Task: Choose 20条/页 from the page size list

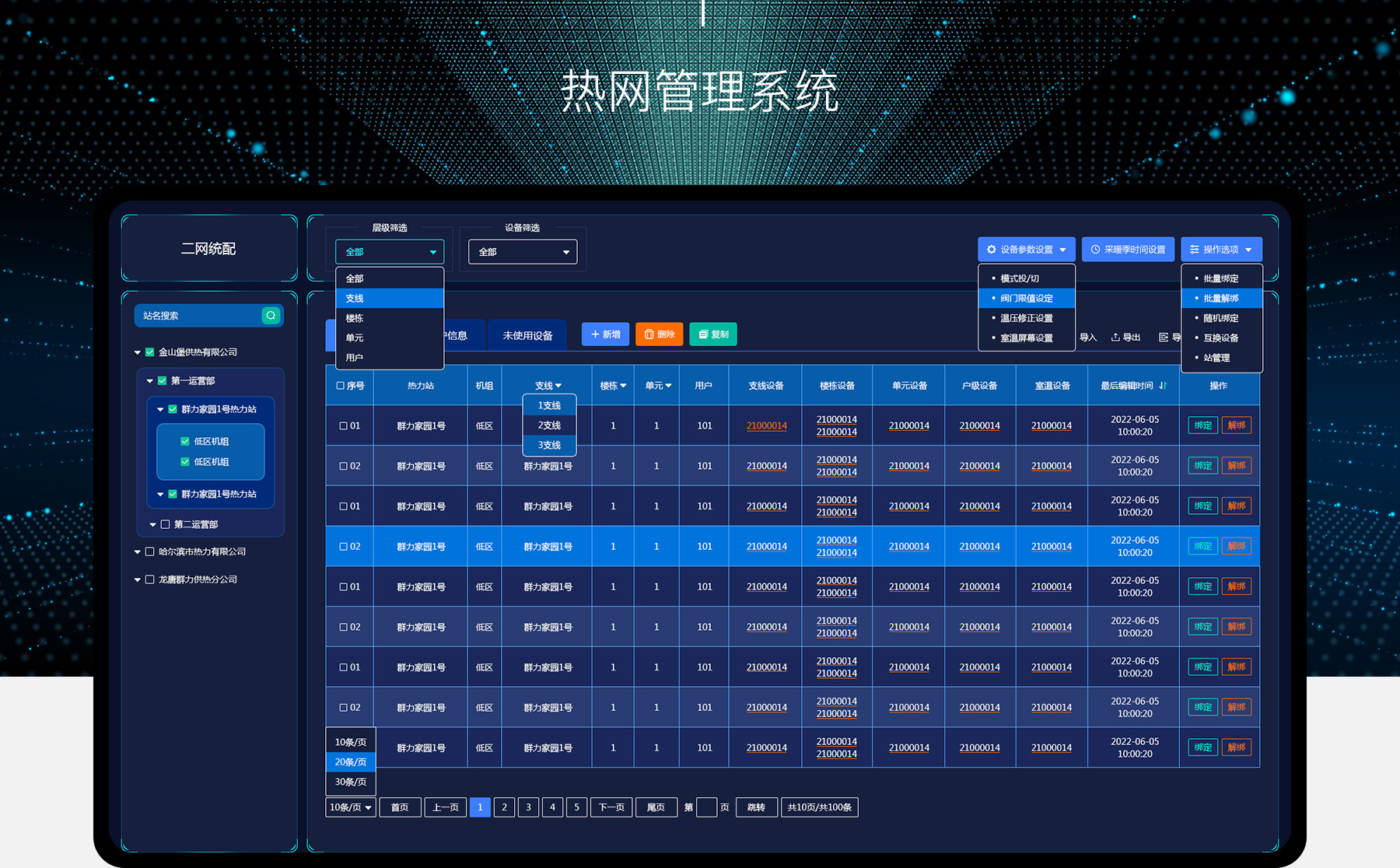Action: [x=351, y=762]
